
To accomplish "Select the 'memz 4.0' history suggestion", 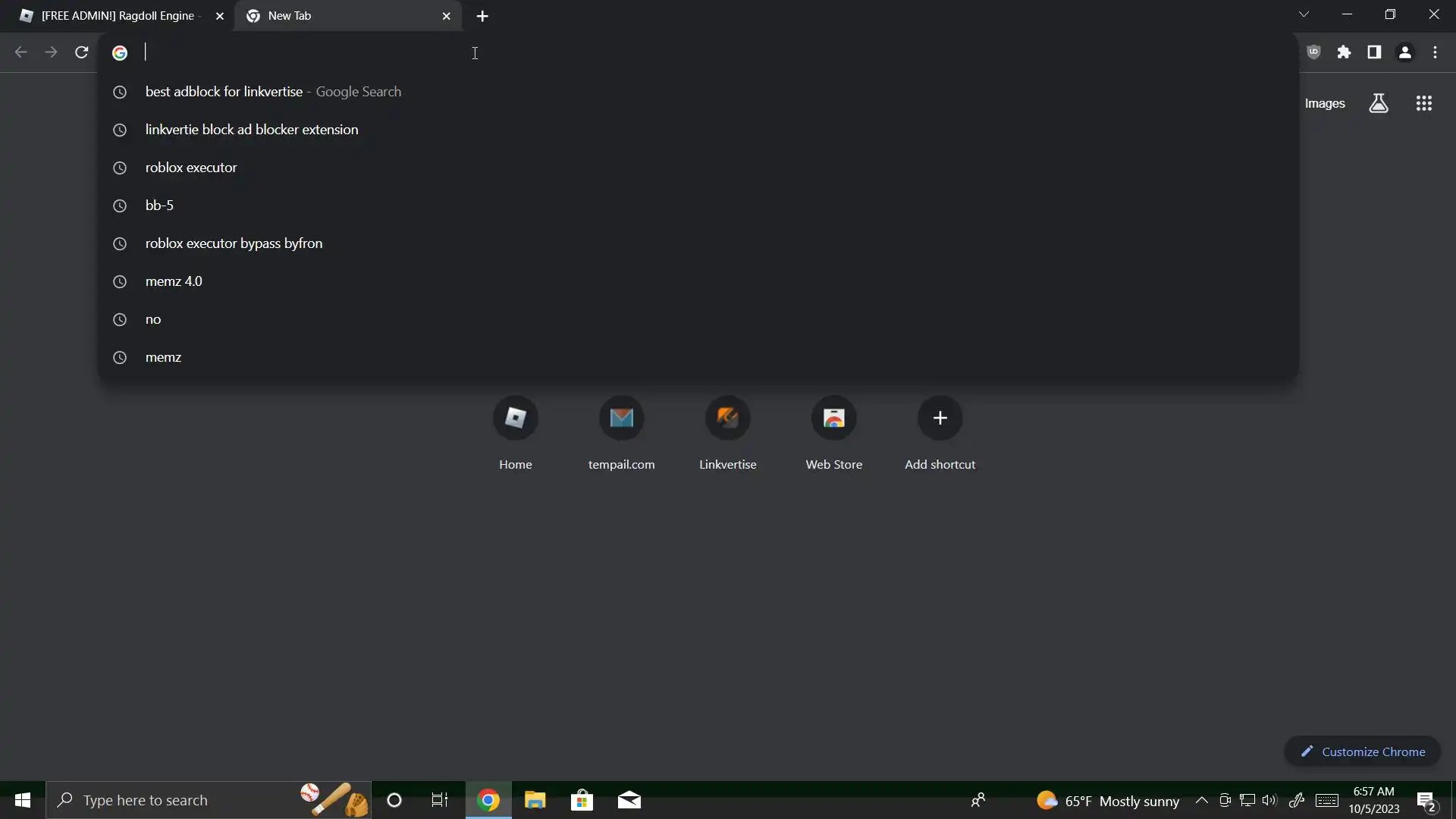I will click(174, 281).
